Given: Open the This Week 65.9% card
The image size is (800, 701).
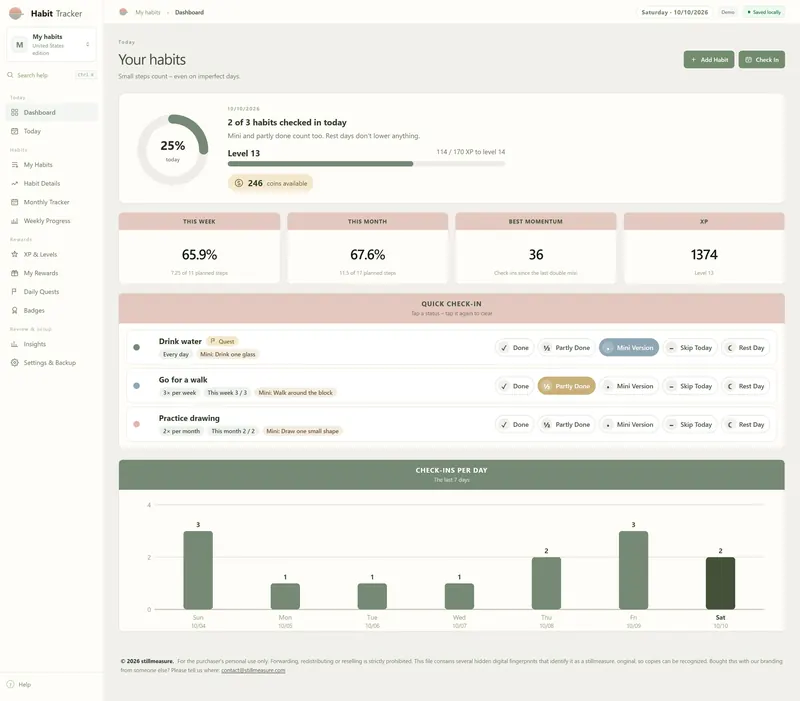Looking at the screenshot, I should [x=199, y=247].
